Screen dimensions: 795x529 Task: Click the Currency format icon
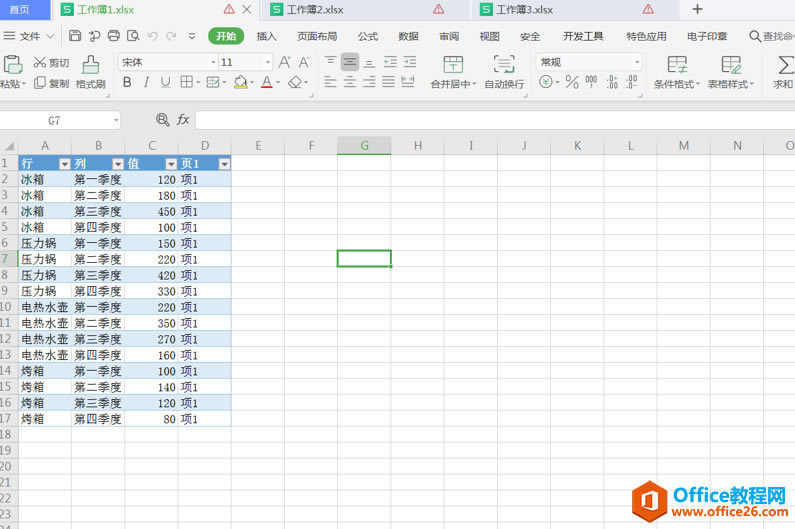click(546, 82)
